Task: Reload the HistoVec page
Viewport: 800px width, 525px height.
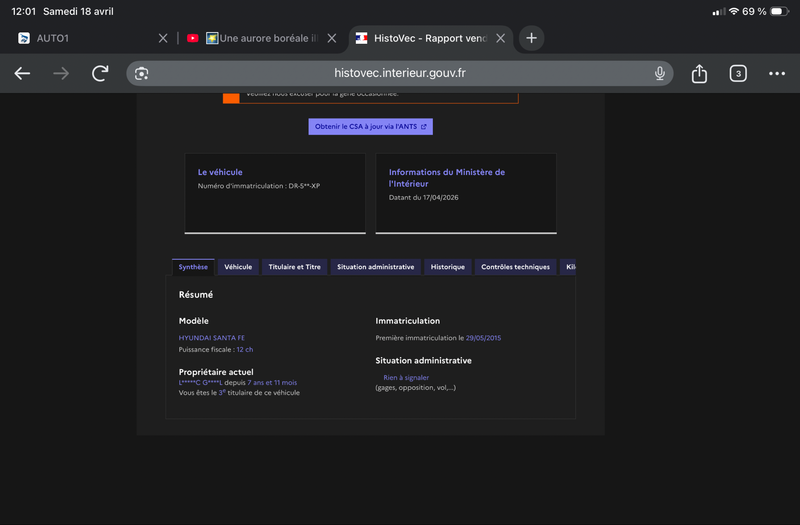Action: click(x=100, y=73)
